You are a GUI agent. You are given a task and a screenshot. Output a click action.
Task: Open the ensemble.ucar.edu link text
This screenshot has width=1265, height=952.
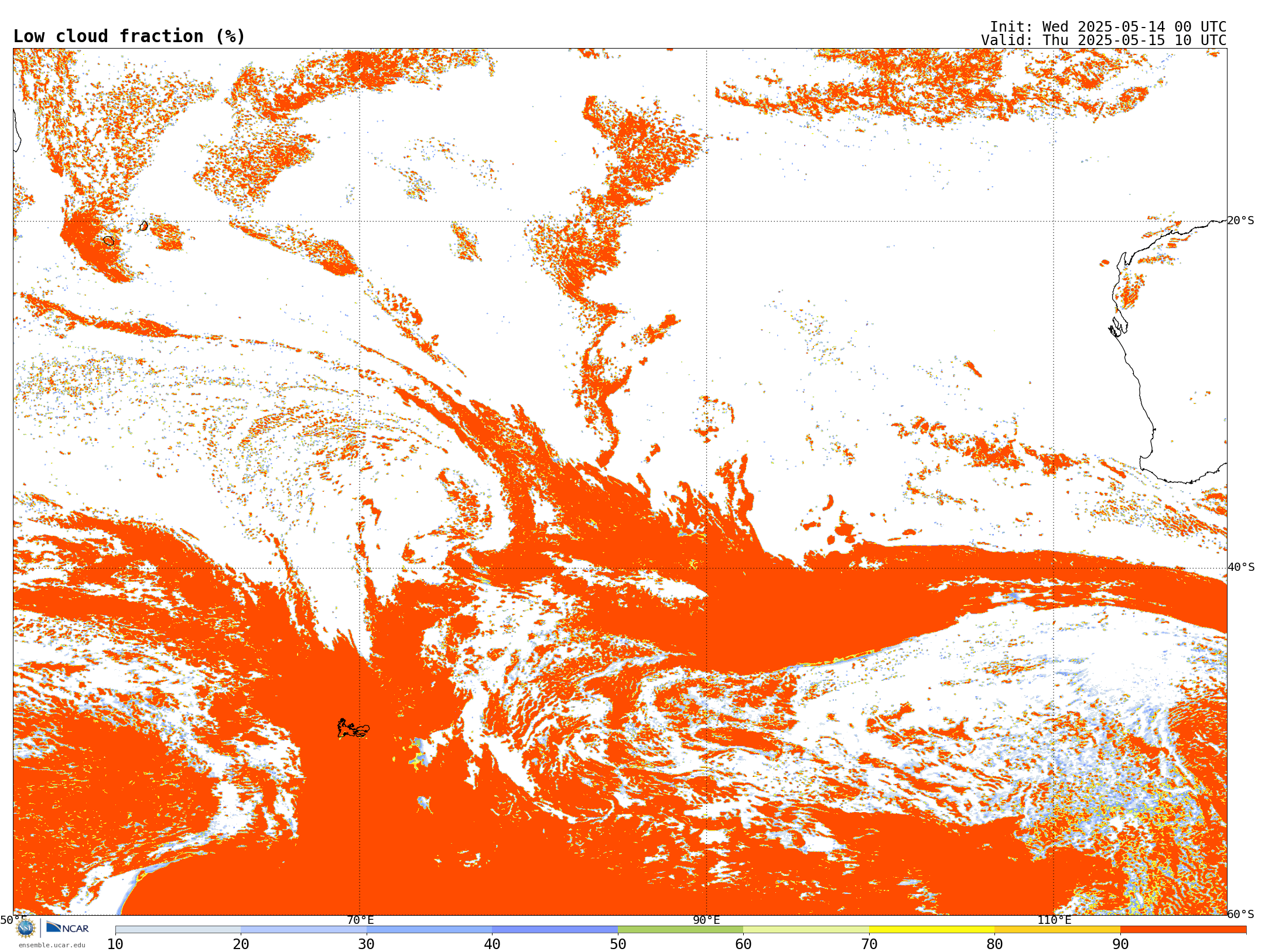click(52, 945)
